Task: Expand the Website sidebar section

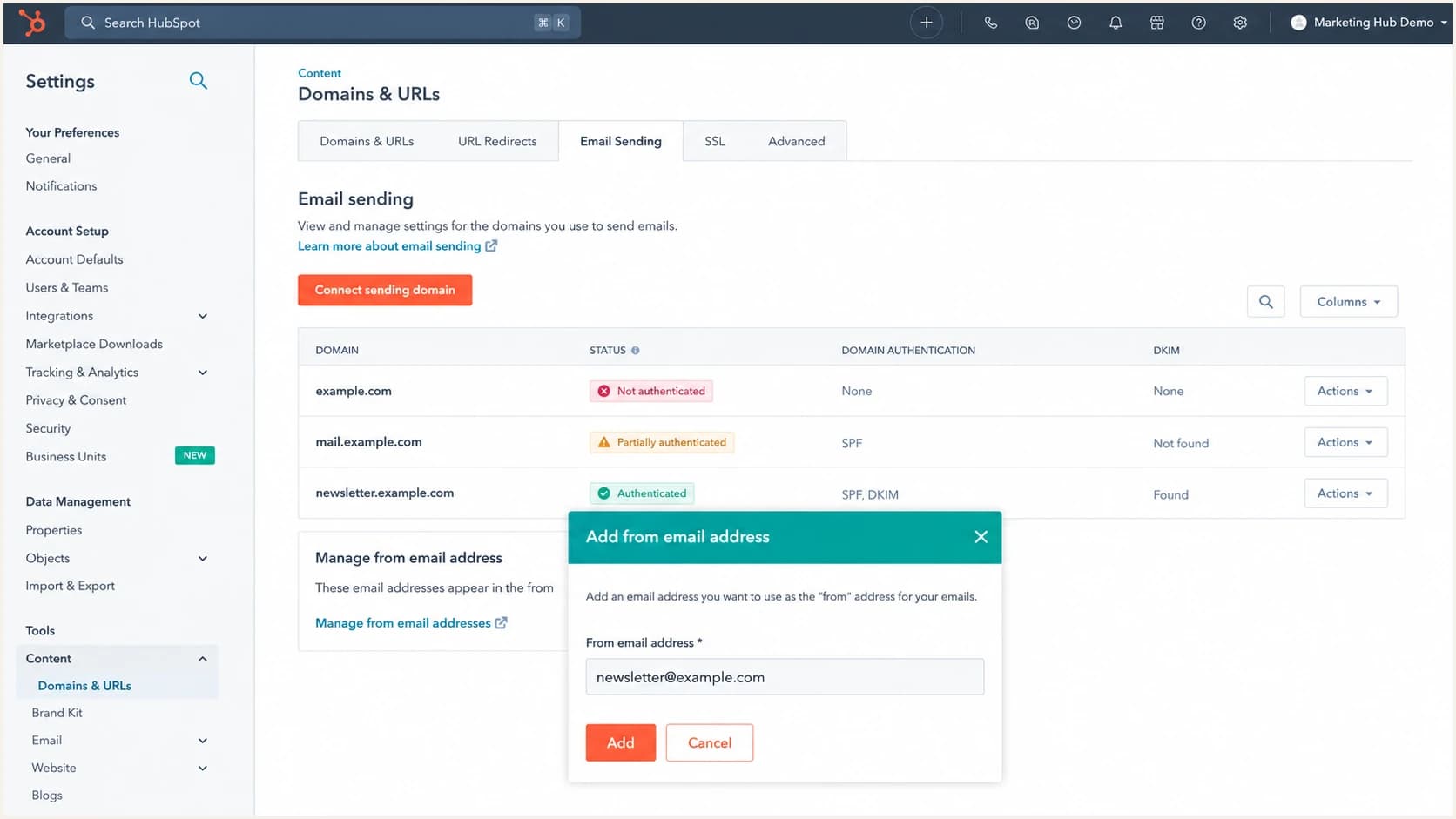Action: coord(203,769)
